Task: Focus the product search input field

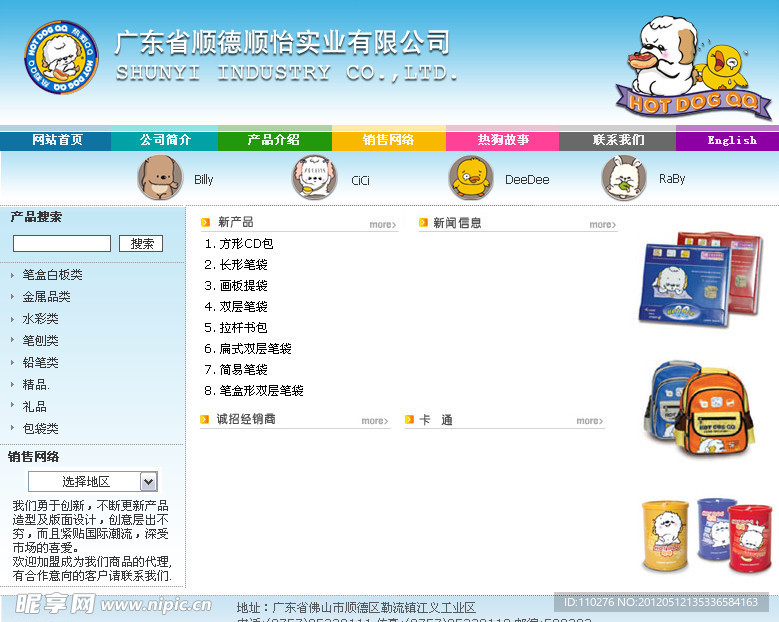Action: click(62, 243)
